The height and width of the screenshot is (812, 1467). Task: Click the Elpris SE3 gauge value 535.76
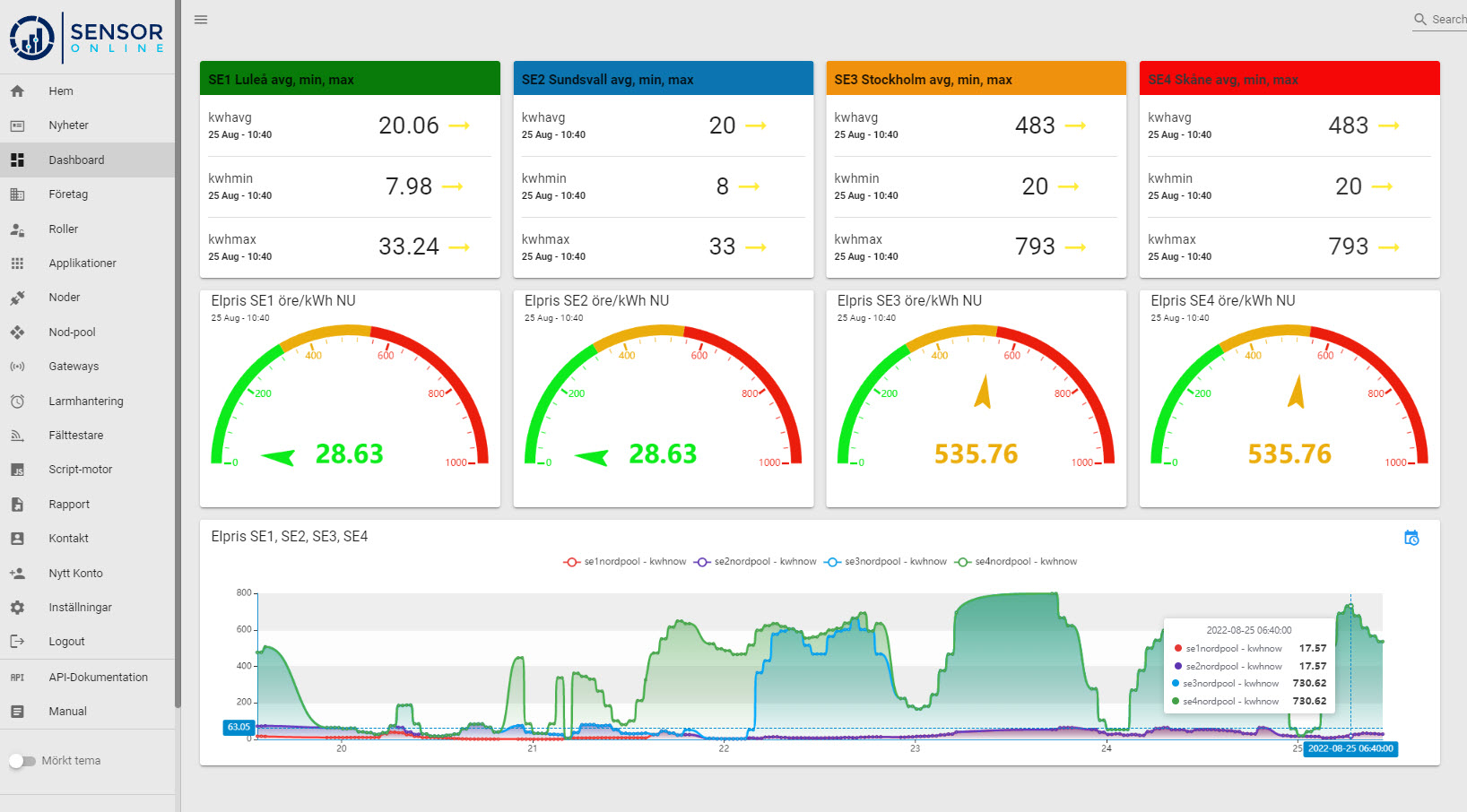(x=976, y=454)
